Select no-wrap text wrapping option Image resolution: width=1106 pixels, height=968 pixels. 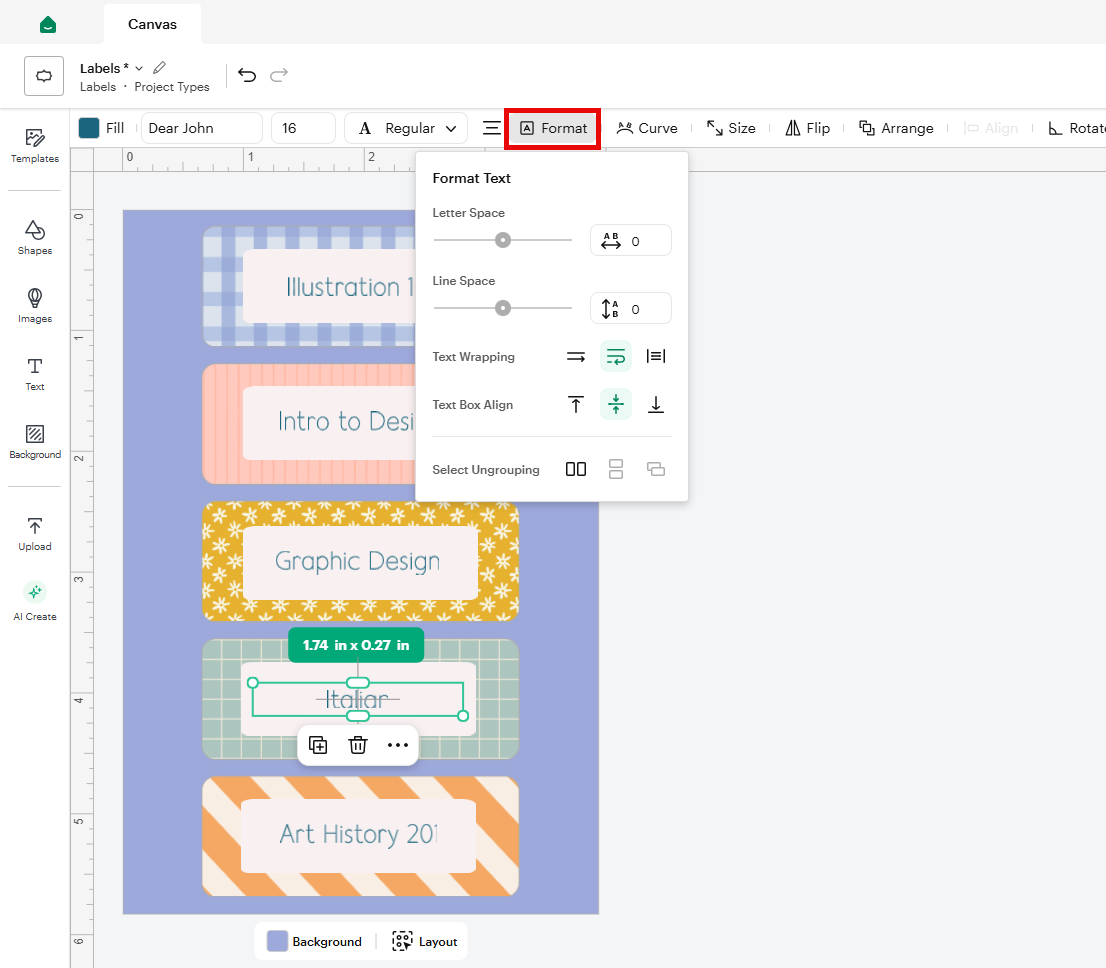click(576, 356)
